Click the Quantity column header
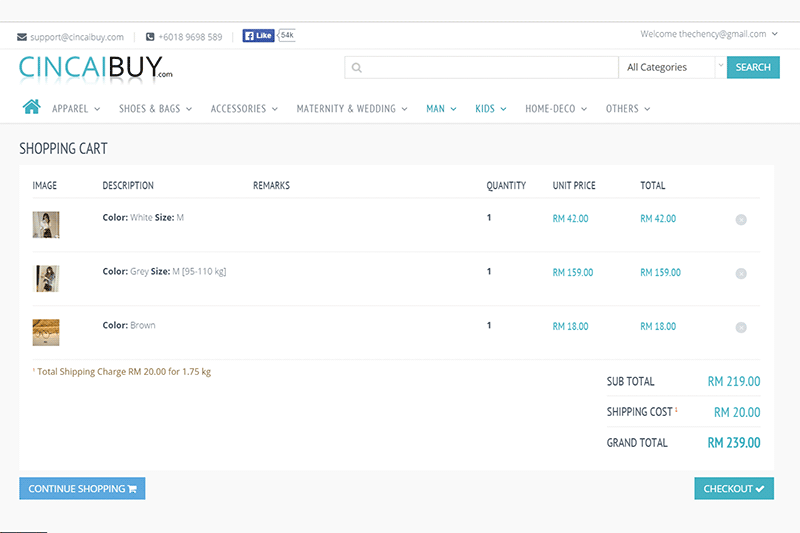Screen dimensions: 800x533 coord(506,186)
